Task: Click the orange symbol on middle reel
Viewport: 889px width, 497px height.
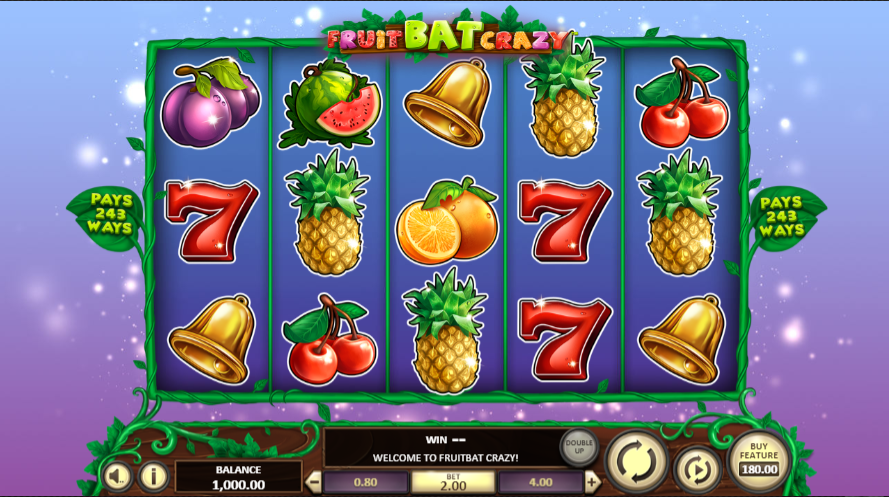Action: click(x=447, y=222)
